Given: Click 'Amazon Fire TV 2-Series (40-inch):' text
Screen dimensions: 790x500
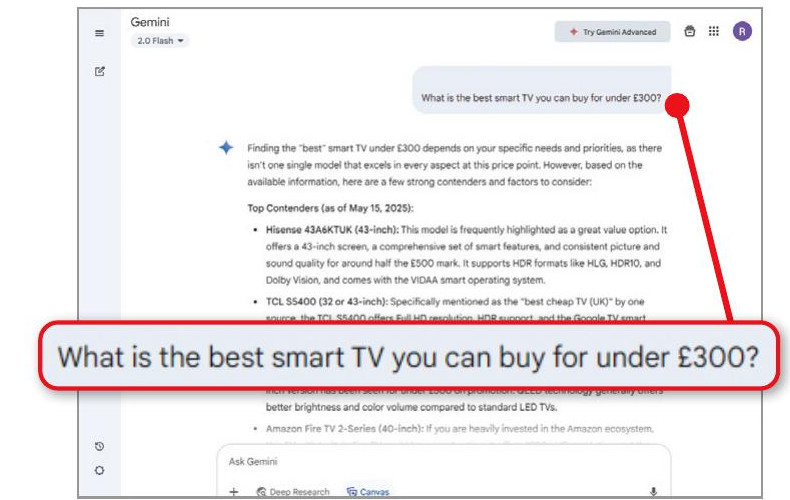Looking at the screenshot, I should click(x=345, y=428).
